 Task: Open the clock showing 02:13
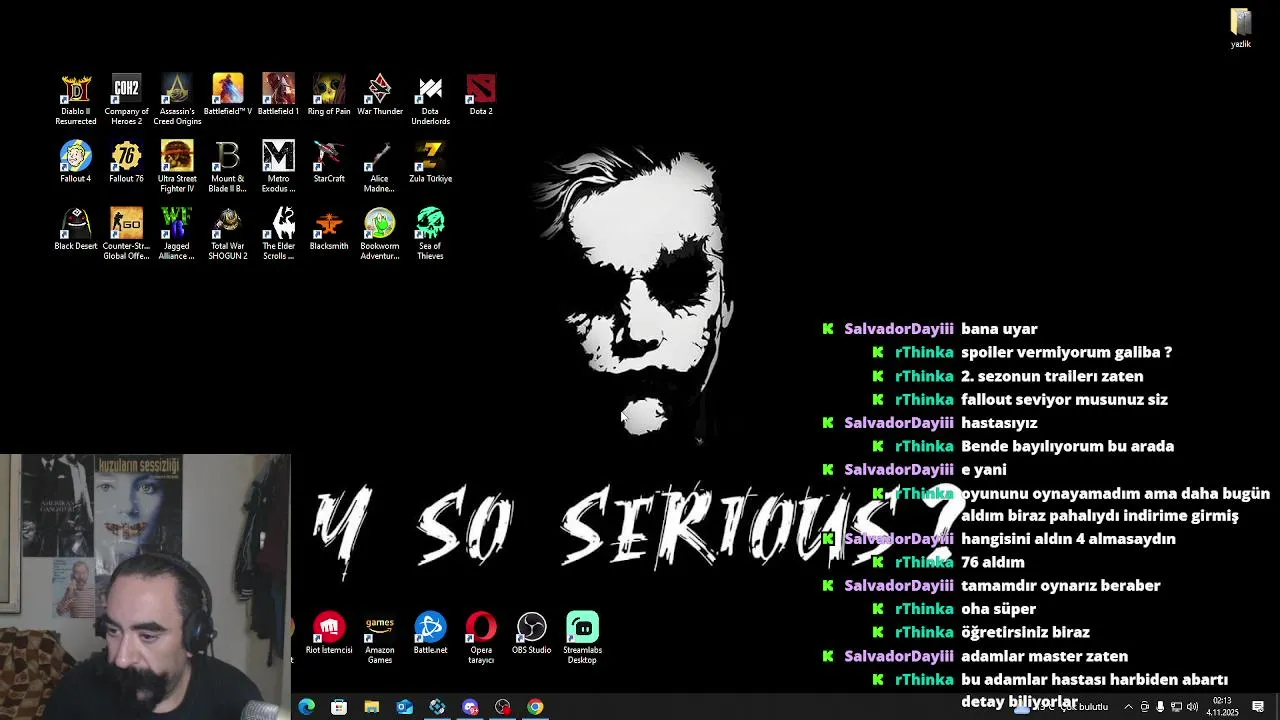[1222, 707]
